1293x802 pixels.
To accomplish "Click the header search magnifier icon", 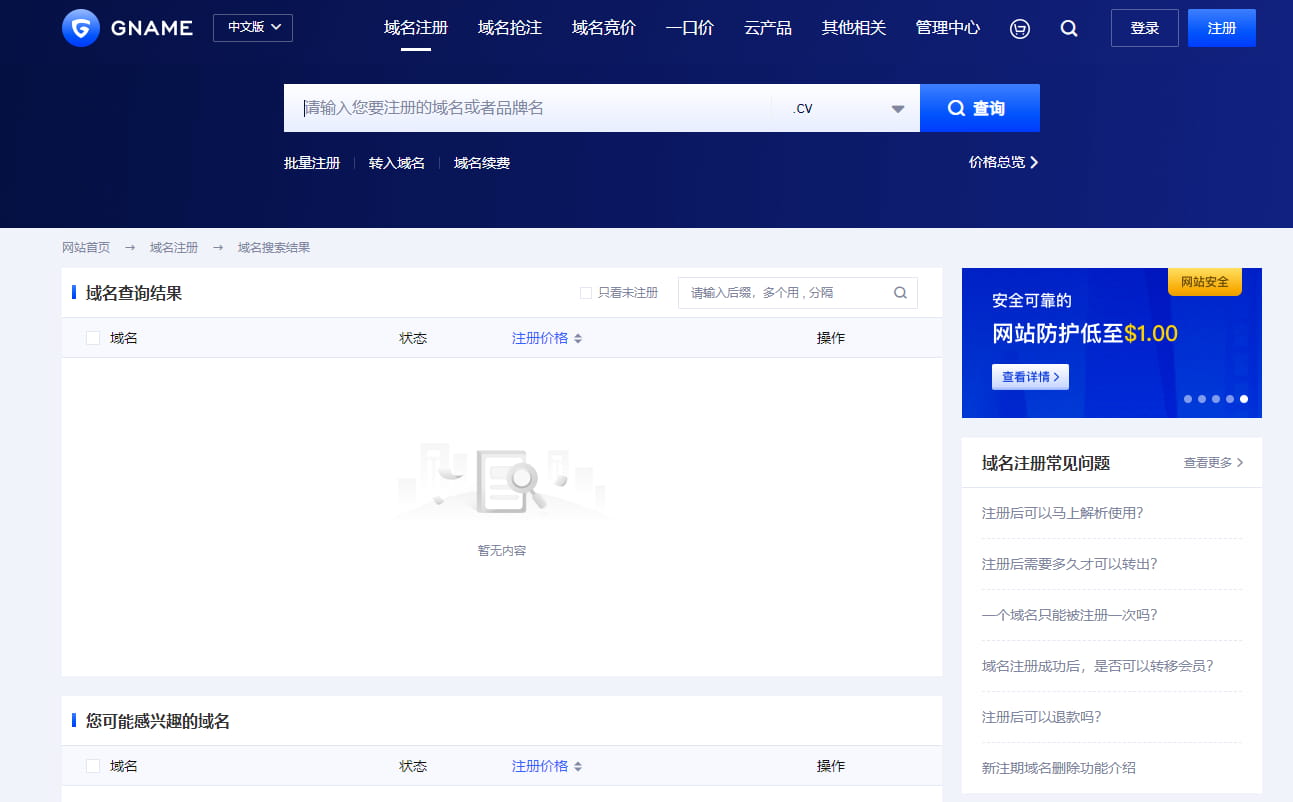I will (1069, 29).
